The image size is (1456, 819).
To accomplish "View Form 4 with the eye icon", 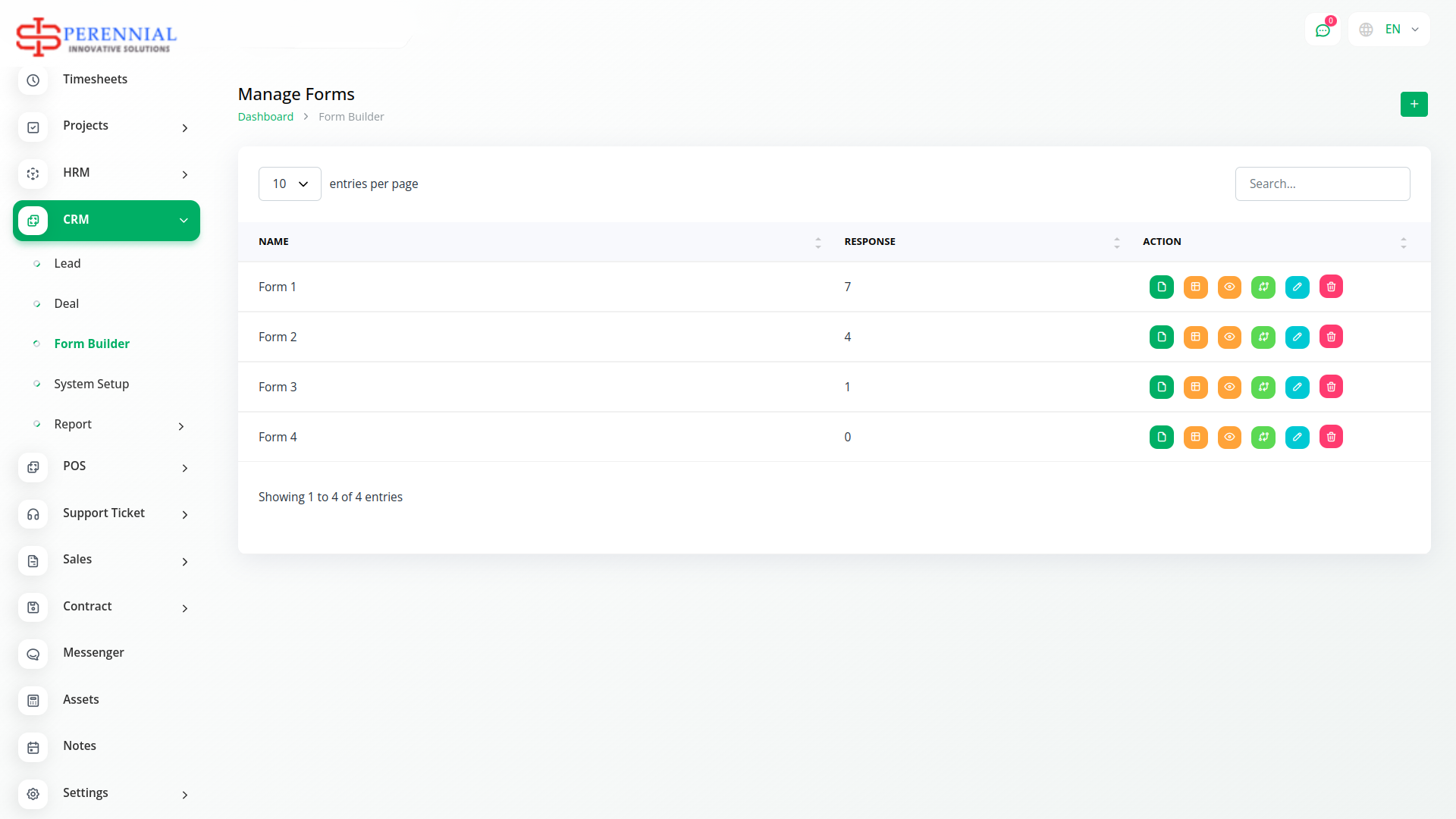I will coord(1229,437).
